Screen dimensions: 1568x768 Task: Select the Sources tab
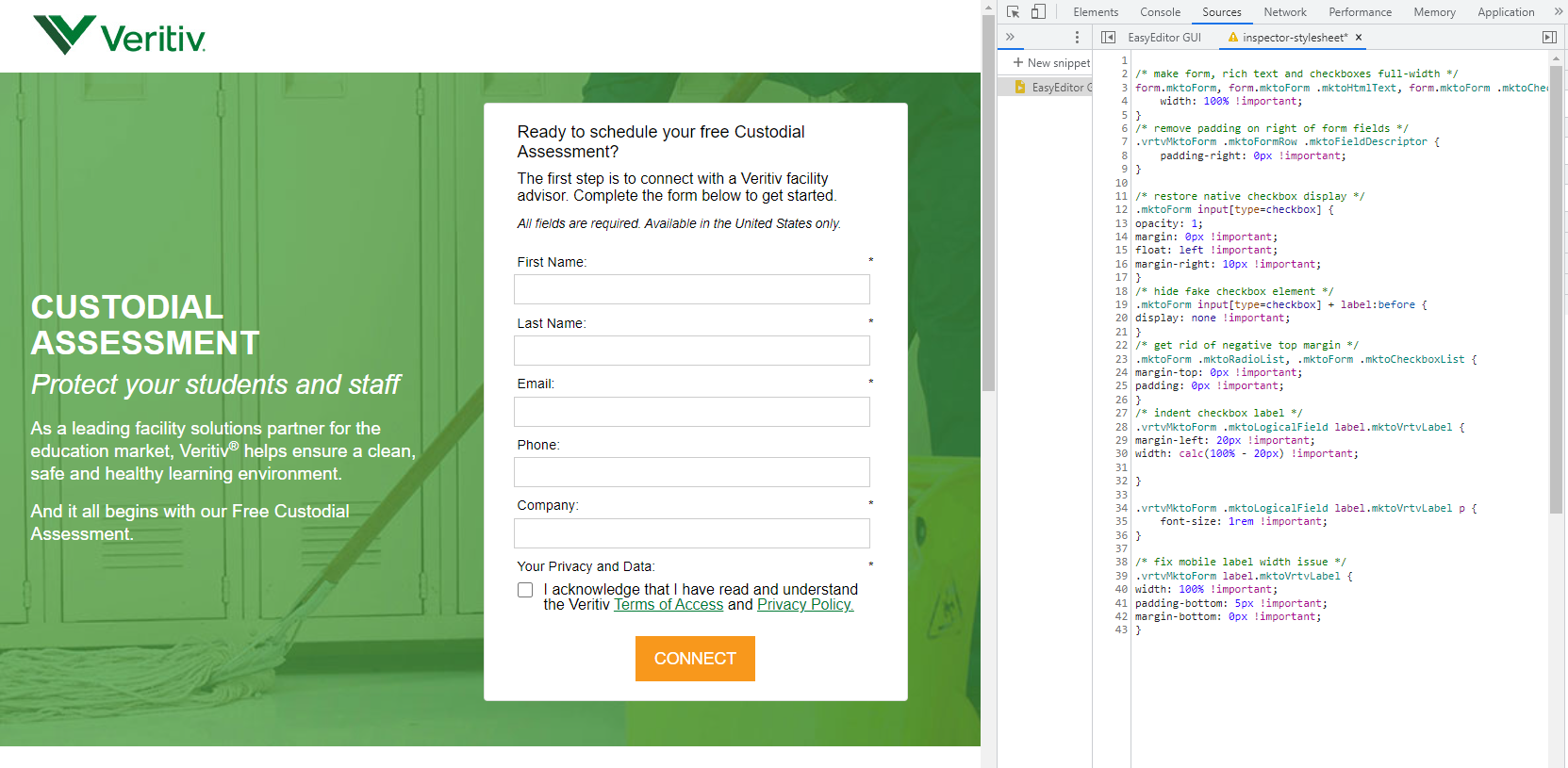pos(1221,12)
